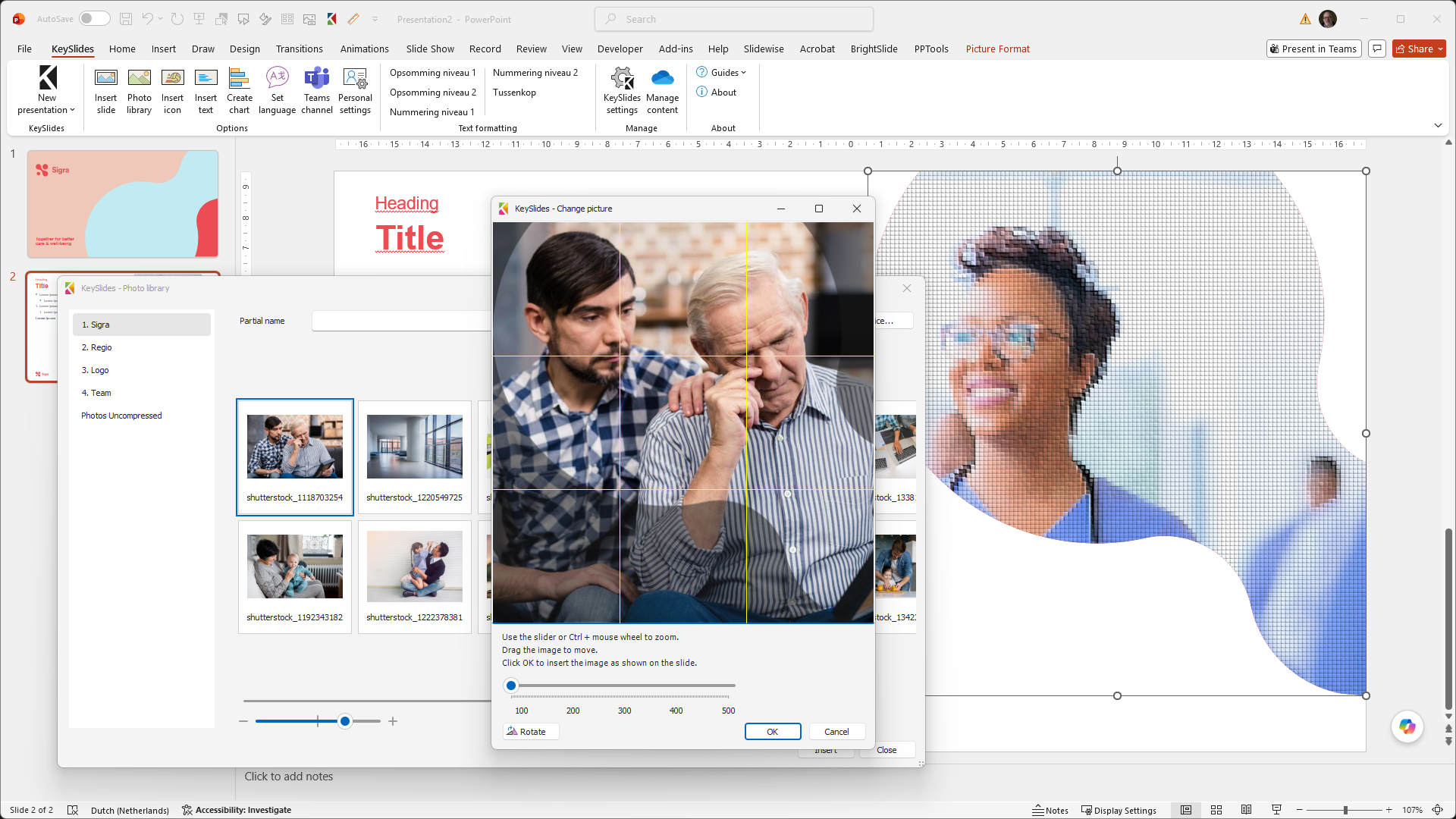Click the About info icon
Screen dimensions: 1456x819
point(702,93)
